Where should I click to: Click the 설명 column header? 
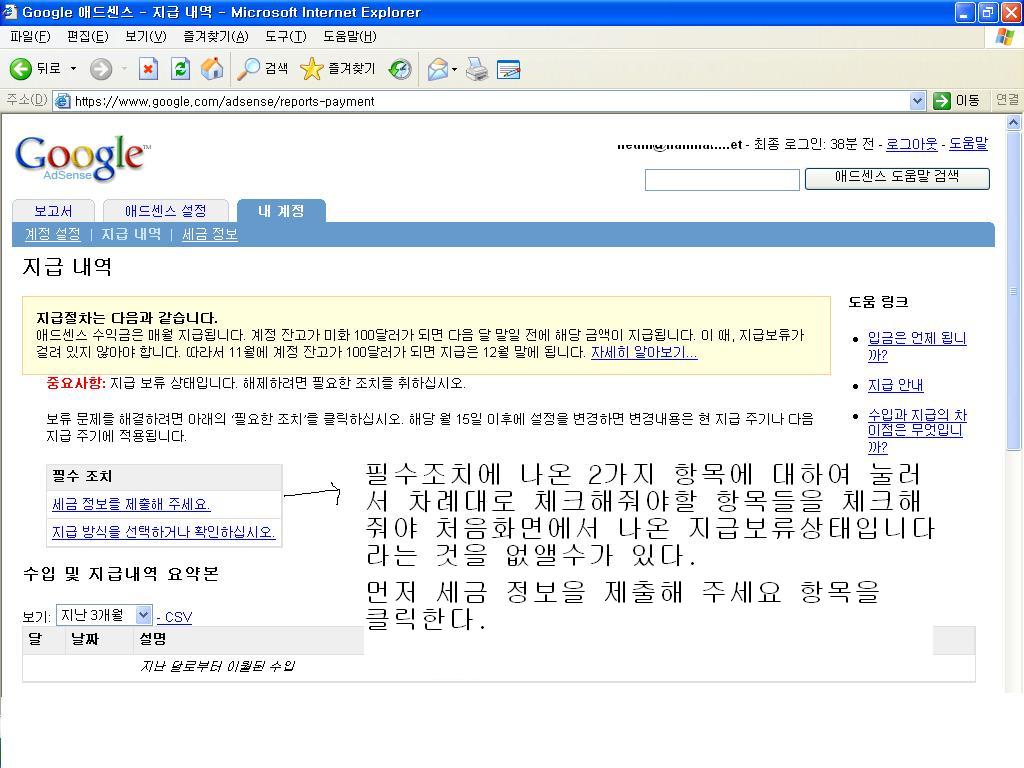[152, 639]
